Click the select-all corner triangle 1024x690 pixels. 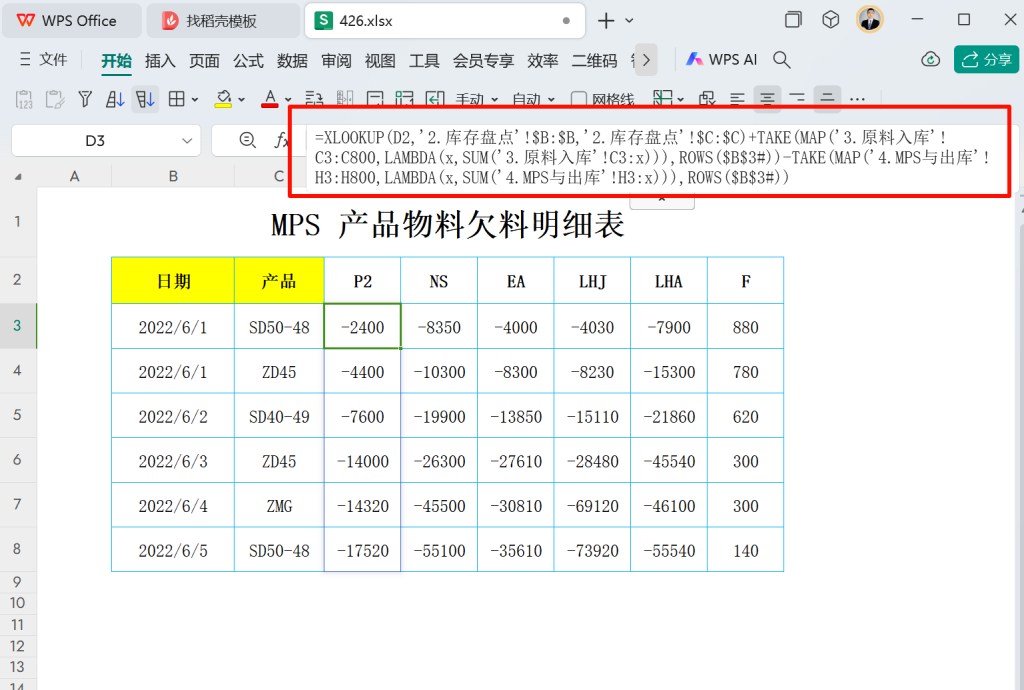pyautogui.click(x=18, y=177)
